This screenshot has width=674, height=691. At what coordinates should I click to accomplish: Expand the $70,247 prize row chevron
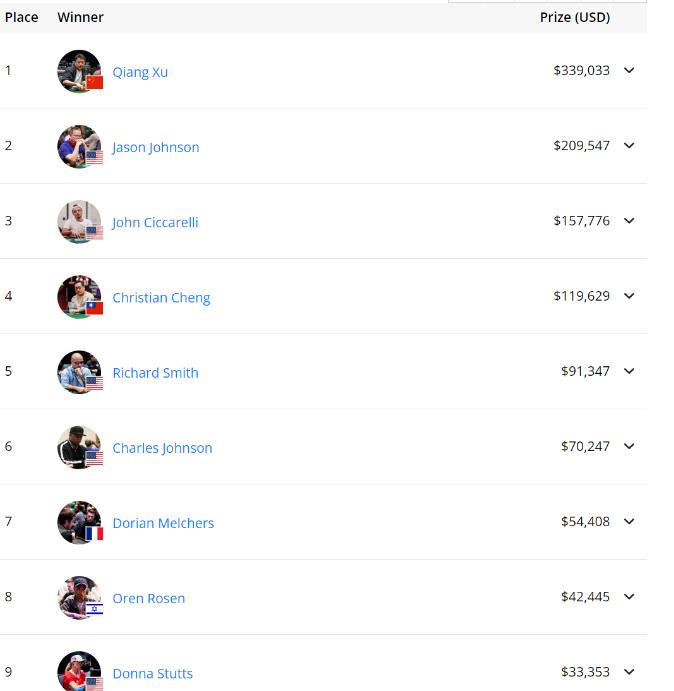[629, 446]
